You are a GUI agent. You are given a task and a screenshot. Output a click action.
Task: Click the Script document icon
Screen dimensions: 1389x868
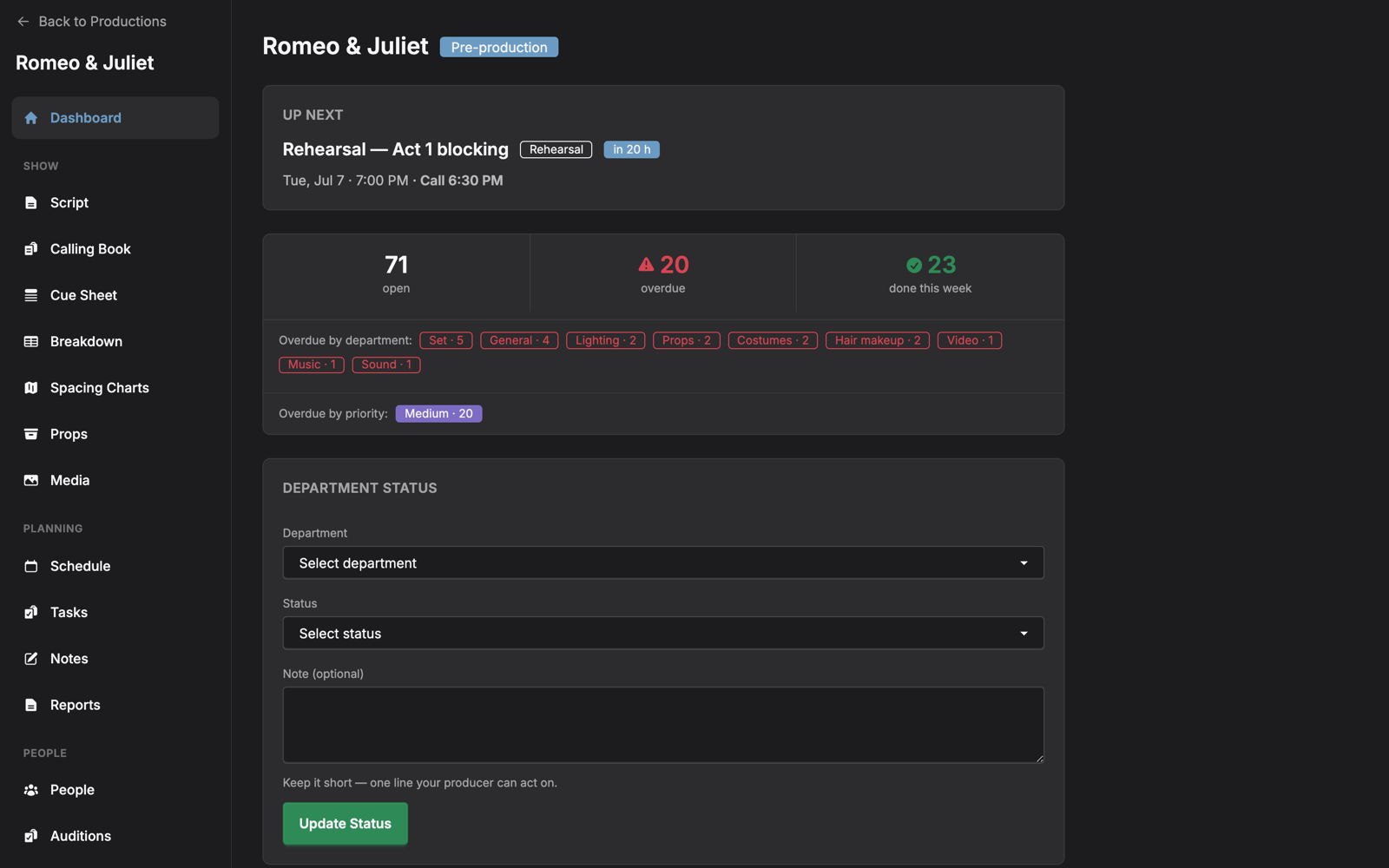(31, 203)
